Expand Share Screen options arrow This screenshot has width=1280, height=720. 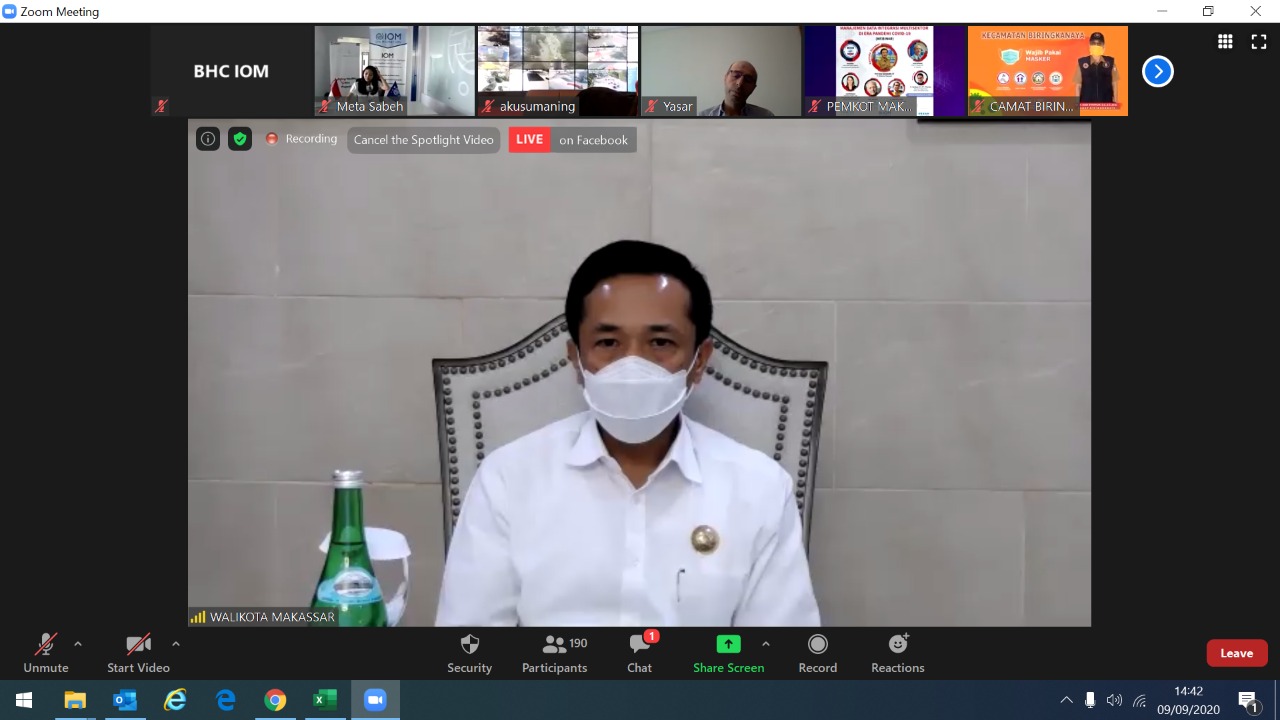766,644
